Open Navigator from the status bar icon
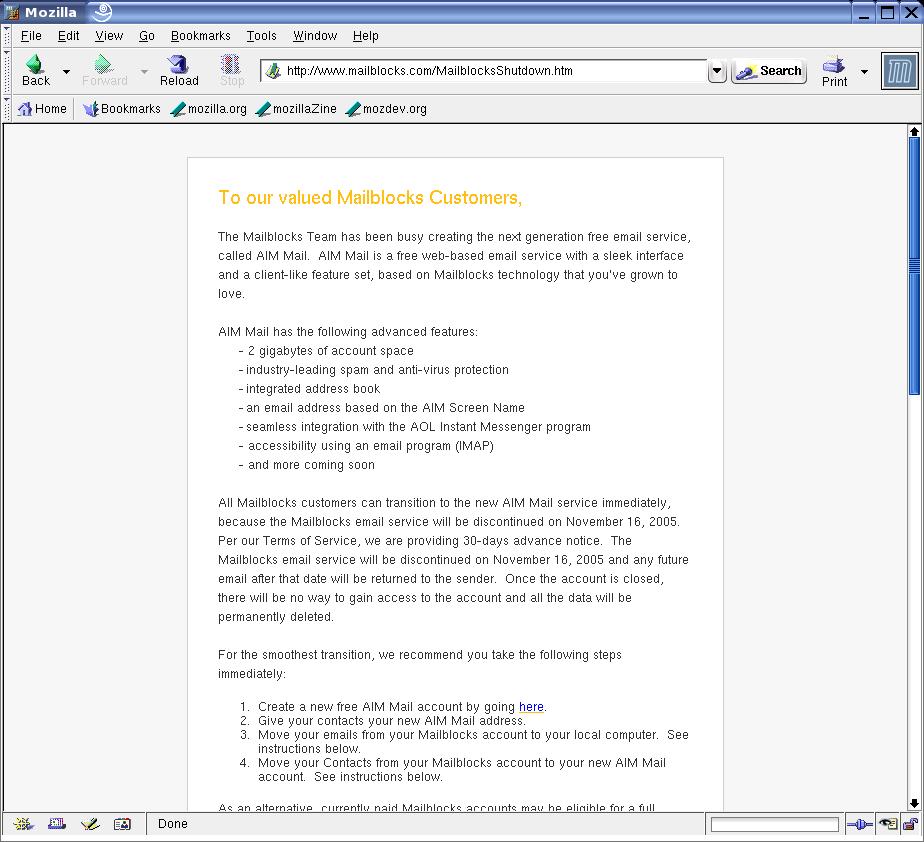 click(x=24, y=824)
